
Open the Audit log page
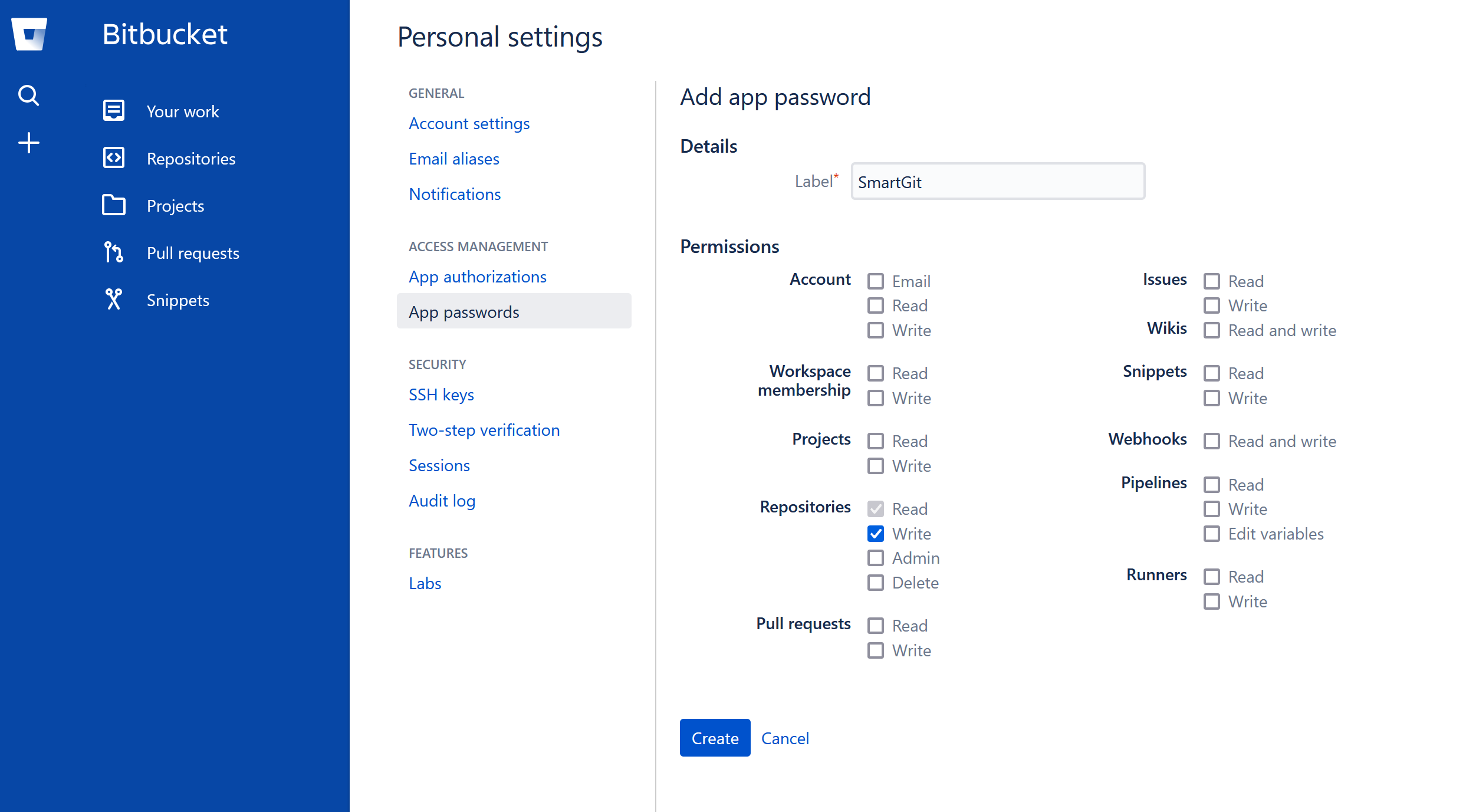(442, 500)
